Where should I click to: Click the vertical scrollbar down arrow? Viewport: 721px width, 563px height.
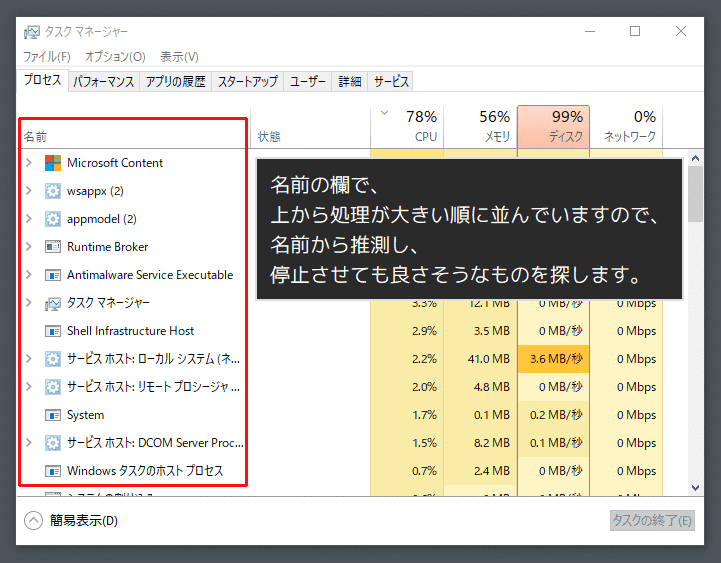coord(696,487)
